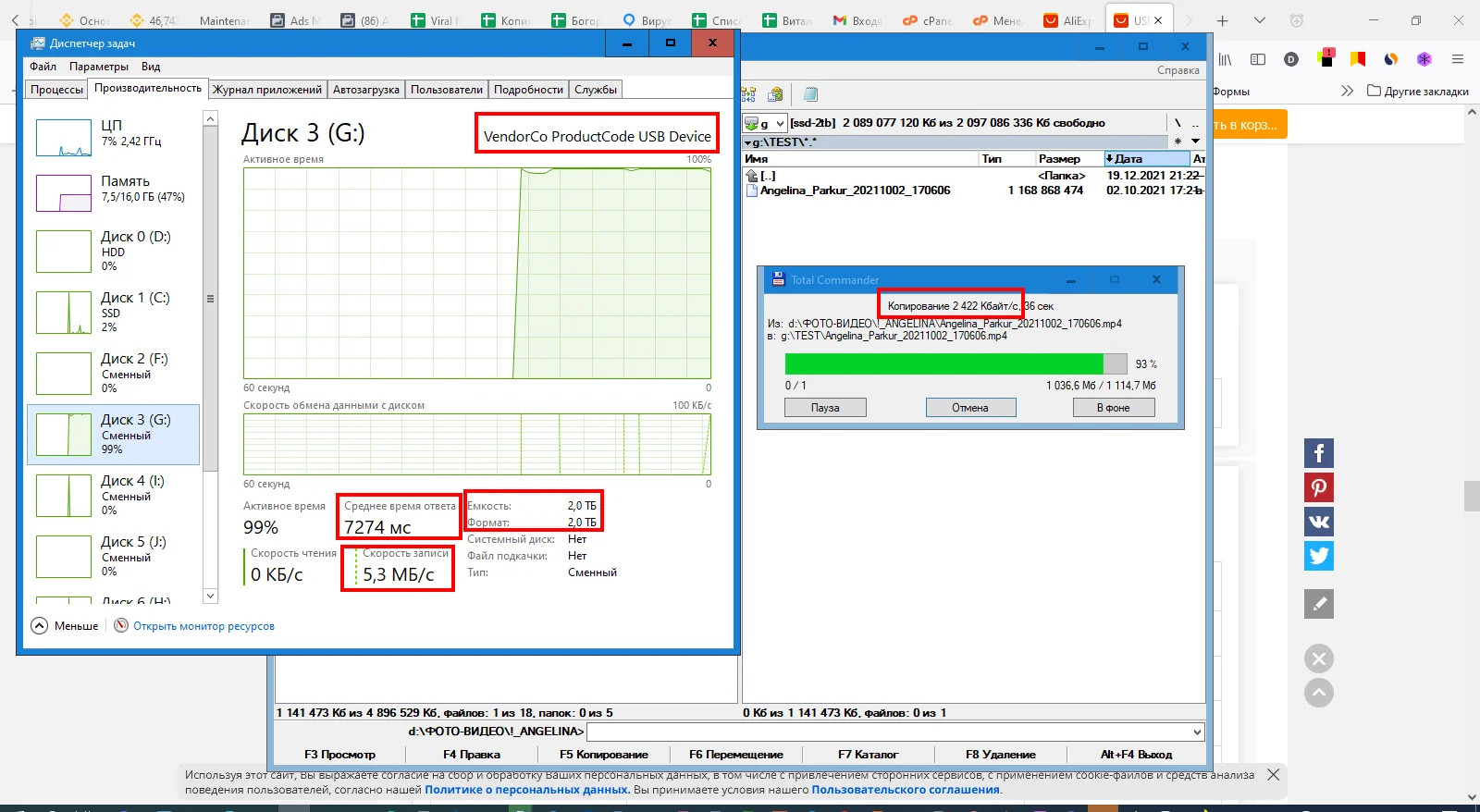Select Disk 2 (F:) item
Screen dimensions: 1480x812
pyautogui.click(x=113, y=373)
